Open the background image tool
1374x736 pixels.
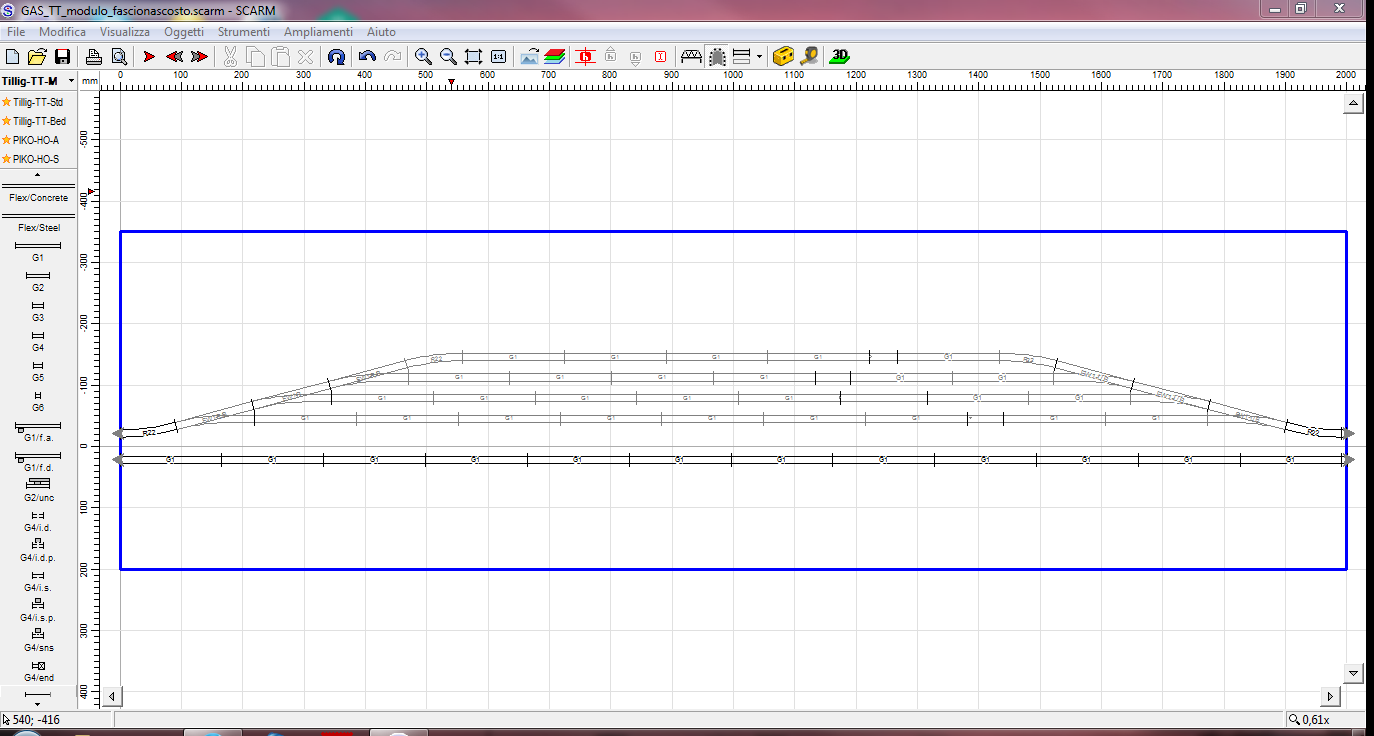[x=530, y=57]
